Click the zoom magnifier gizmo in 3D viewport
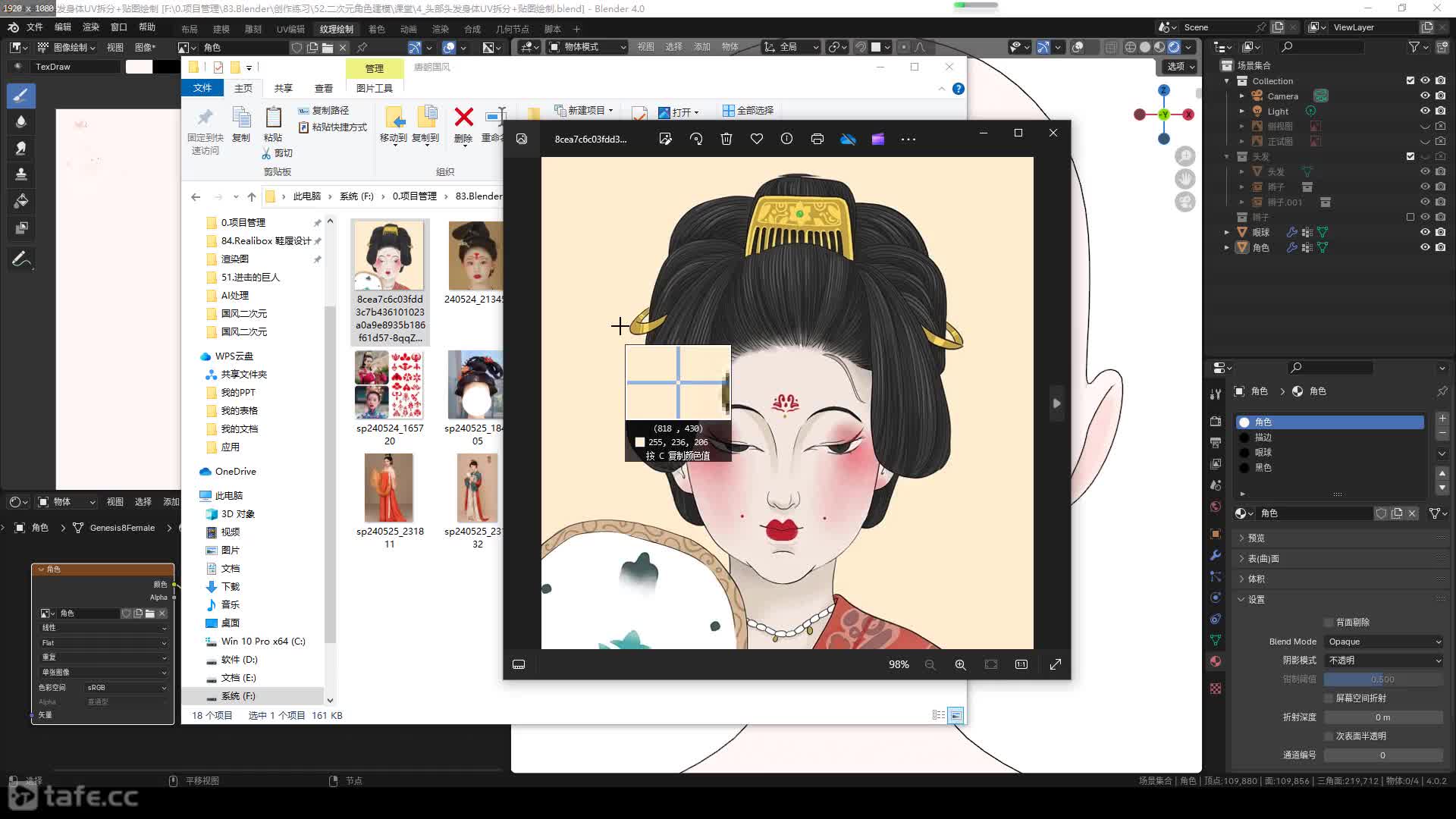 1185,156
